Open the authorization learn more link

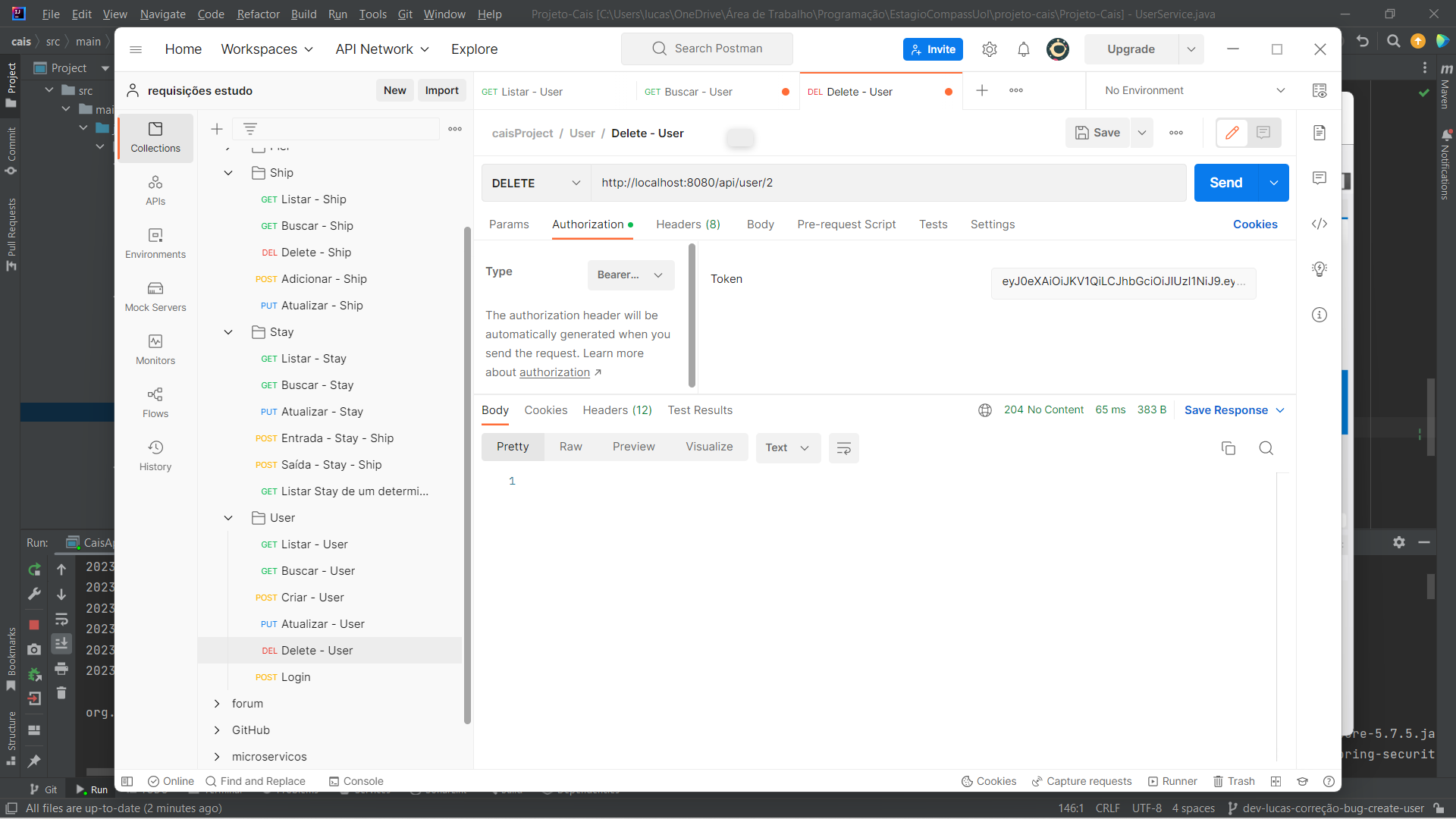point(554,372)
